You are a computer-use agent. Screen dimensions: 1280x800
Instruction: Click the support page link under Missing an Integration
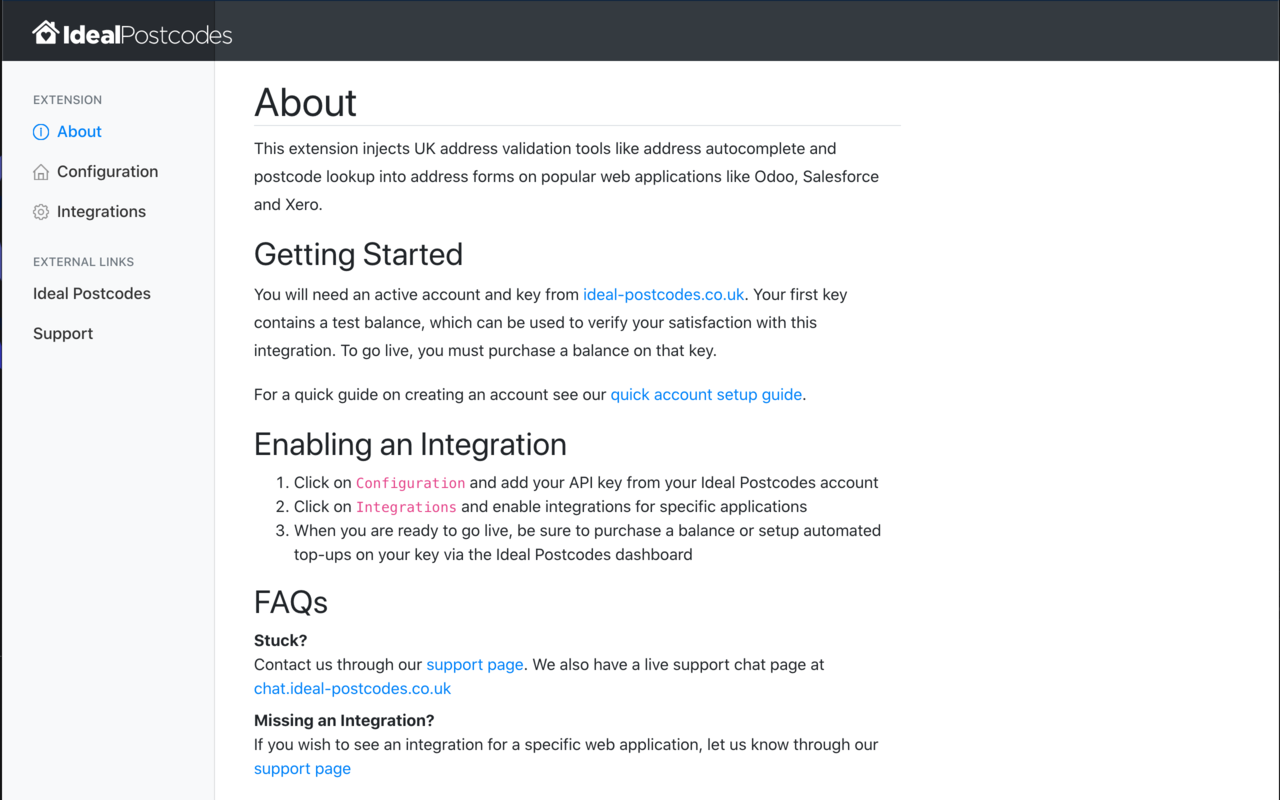[x=302, y=768]
